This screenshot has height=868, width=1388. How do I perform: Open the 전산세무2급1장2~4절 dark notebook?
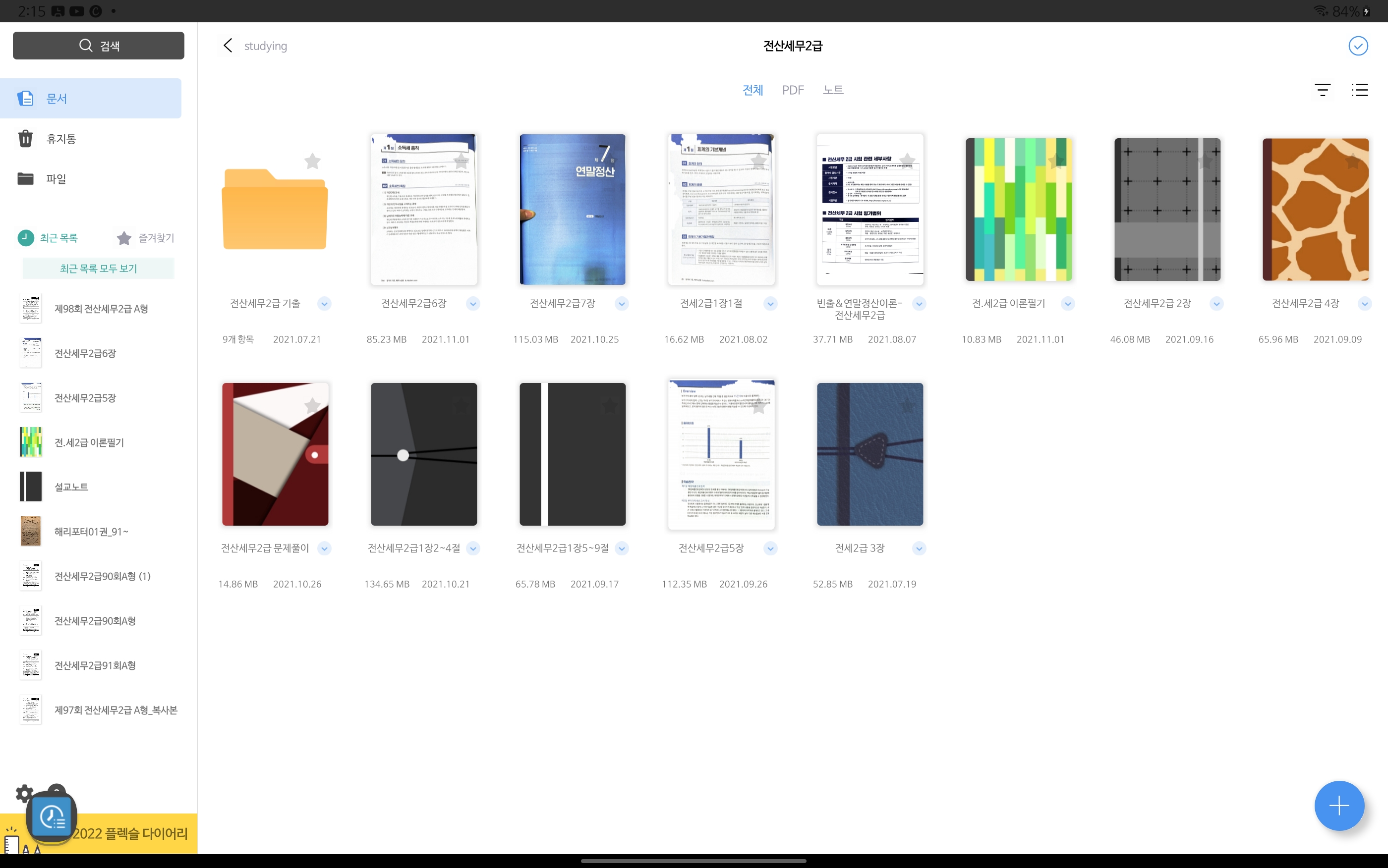tap(424, 454)
